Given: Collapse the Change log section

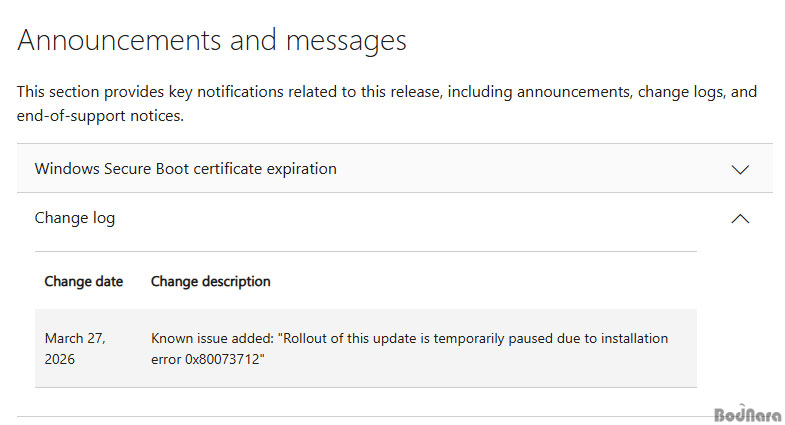Looking at the screenshot, I should point(394,218).
